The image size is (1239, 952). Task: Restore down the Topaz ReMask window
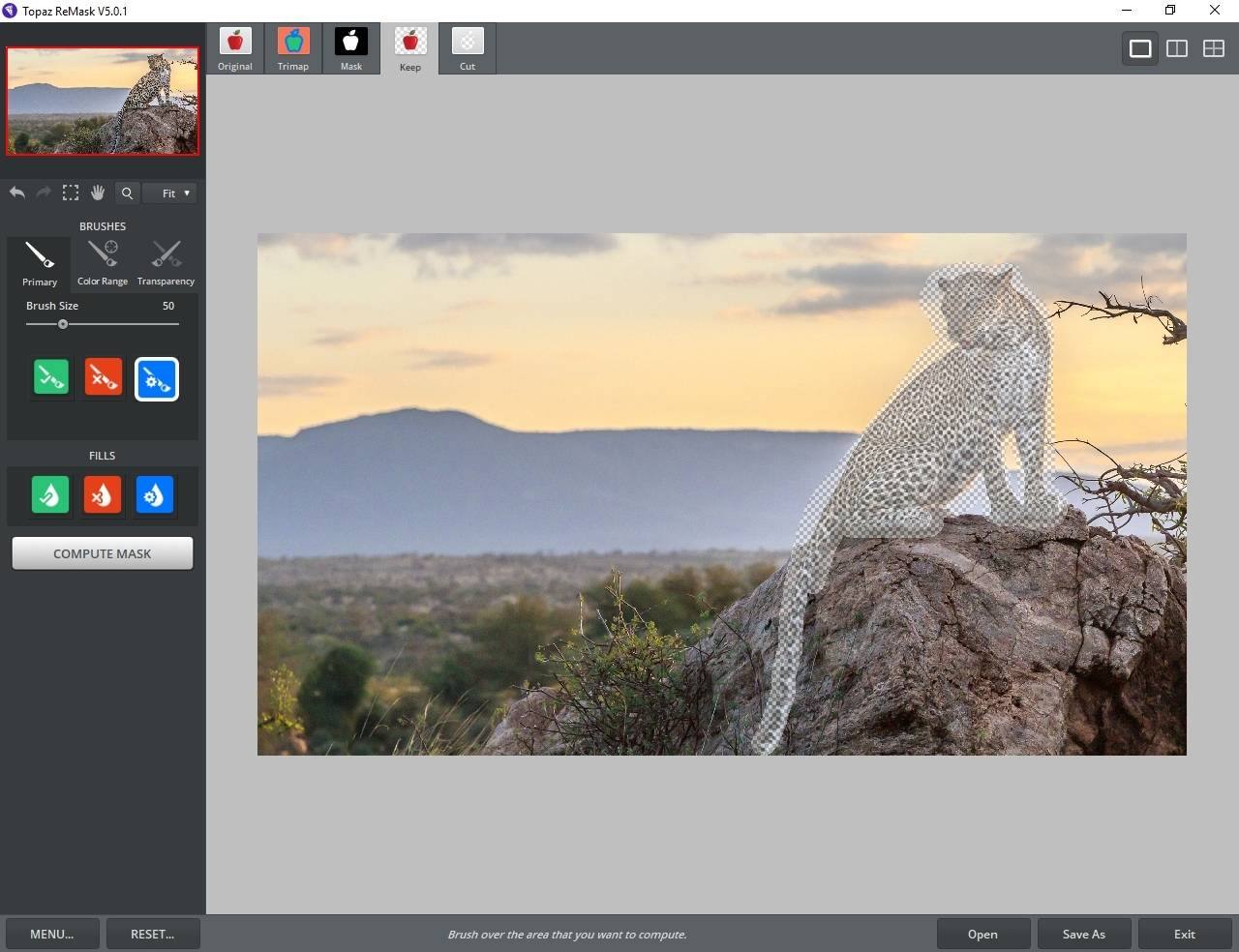pyautogui.click(x=1170, y=11)
